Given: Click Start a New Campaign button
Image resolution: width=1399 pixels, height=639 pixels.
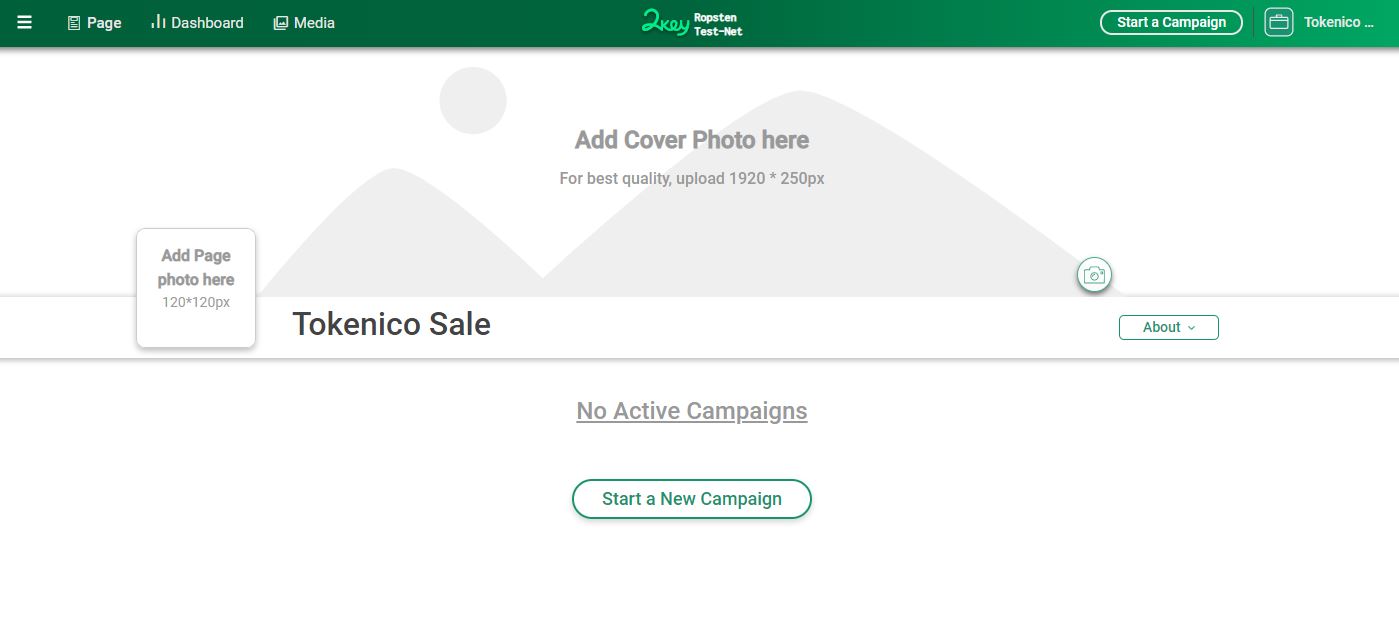Looking at the screenshot, I should [x=691, y=499].
